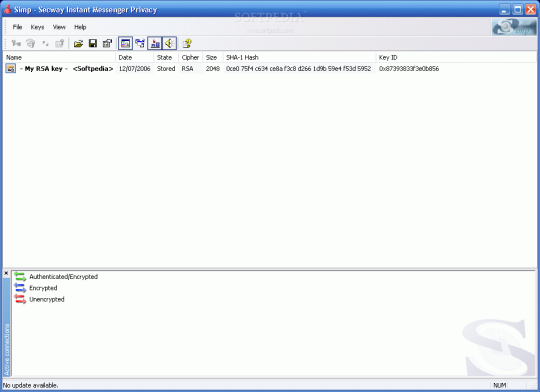Click the State column header
This screenshot has width=540, height=392.
(166, 57)
